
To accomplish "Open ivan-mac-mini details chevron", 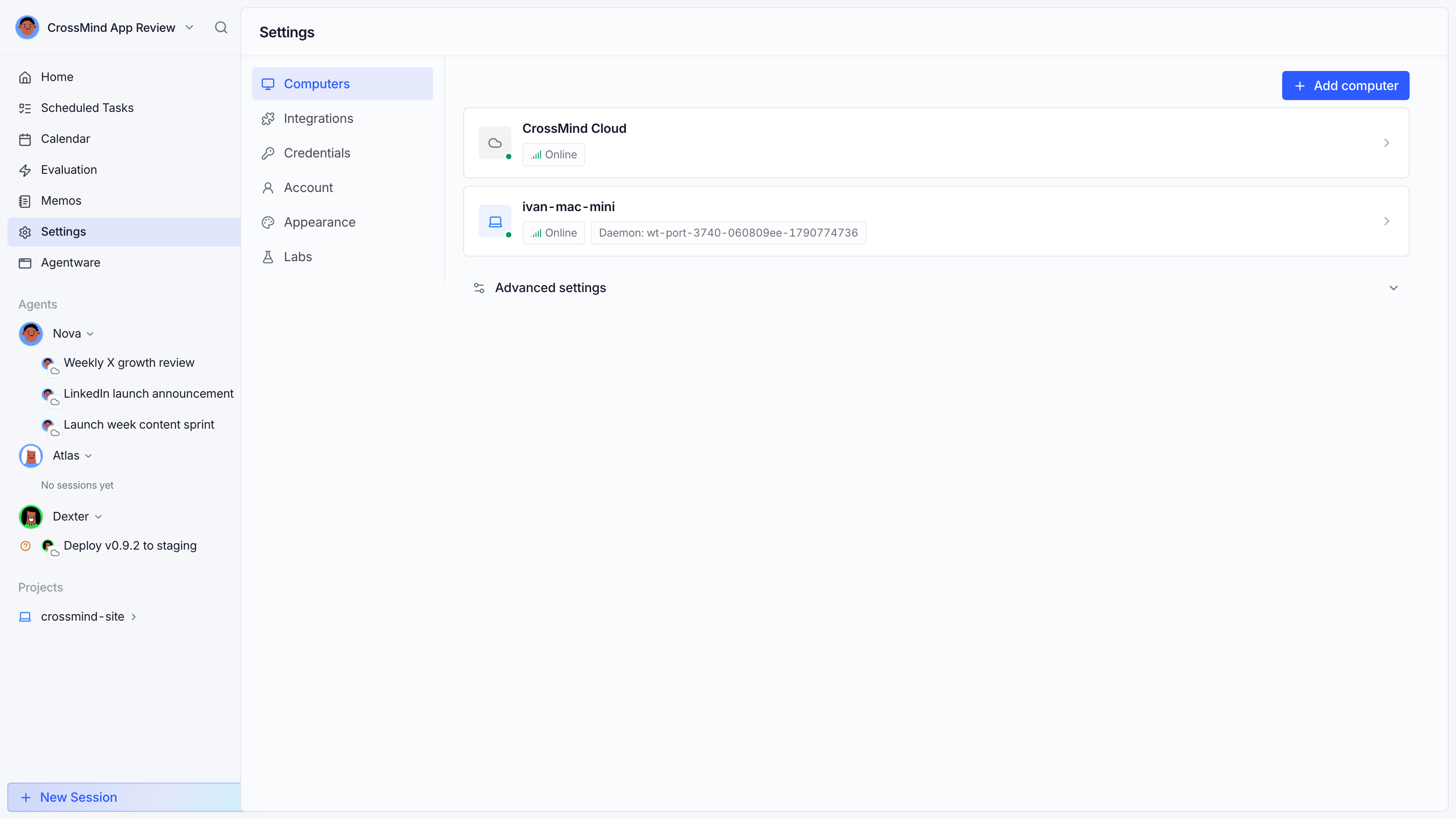I will pyautogui.click(x=1386, y=222).
